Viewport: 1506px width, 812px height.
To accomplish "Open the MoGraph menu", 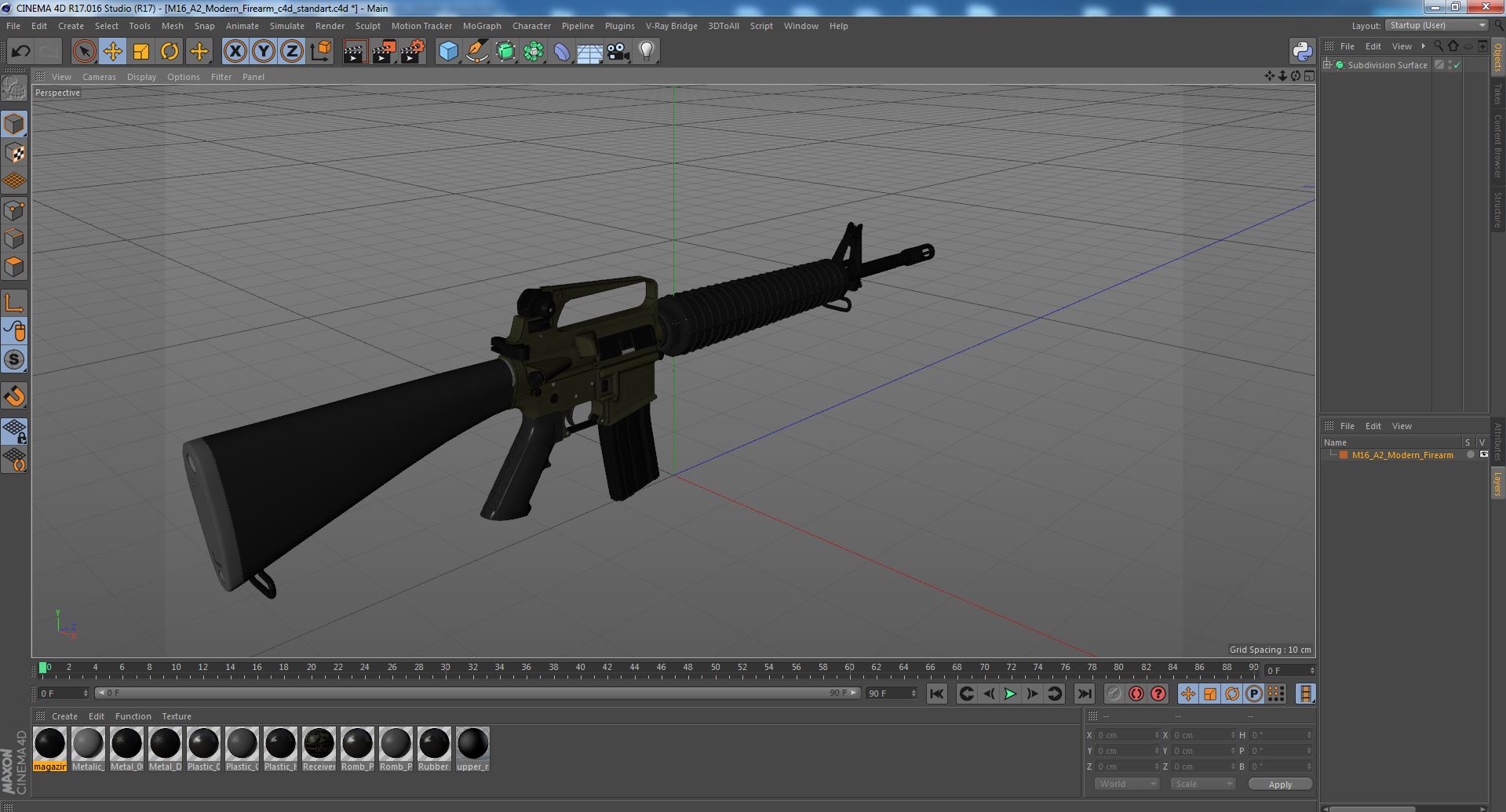I will pos(482,26).
